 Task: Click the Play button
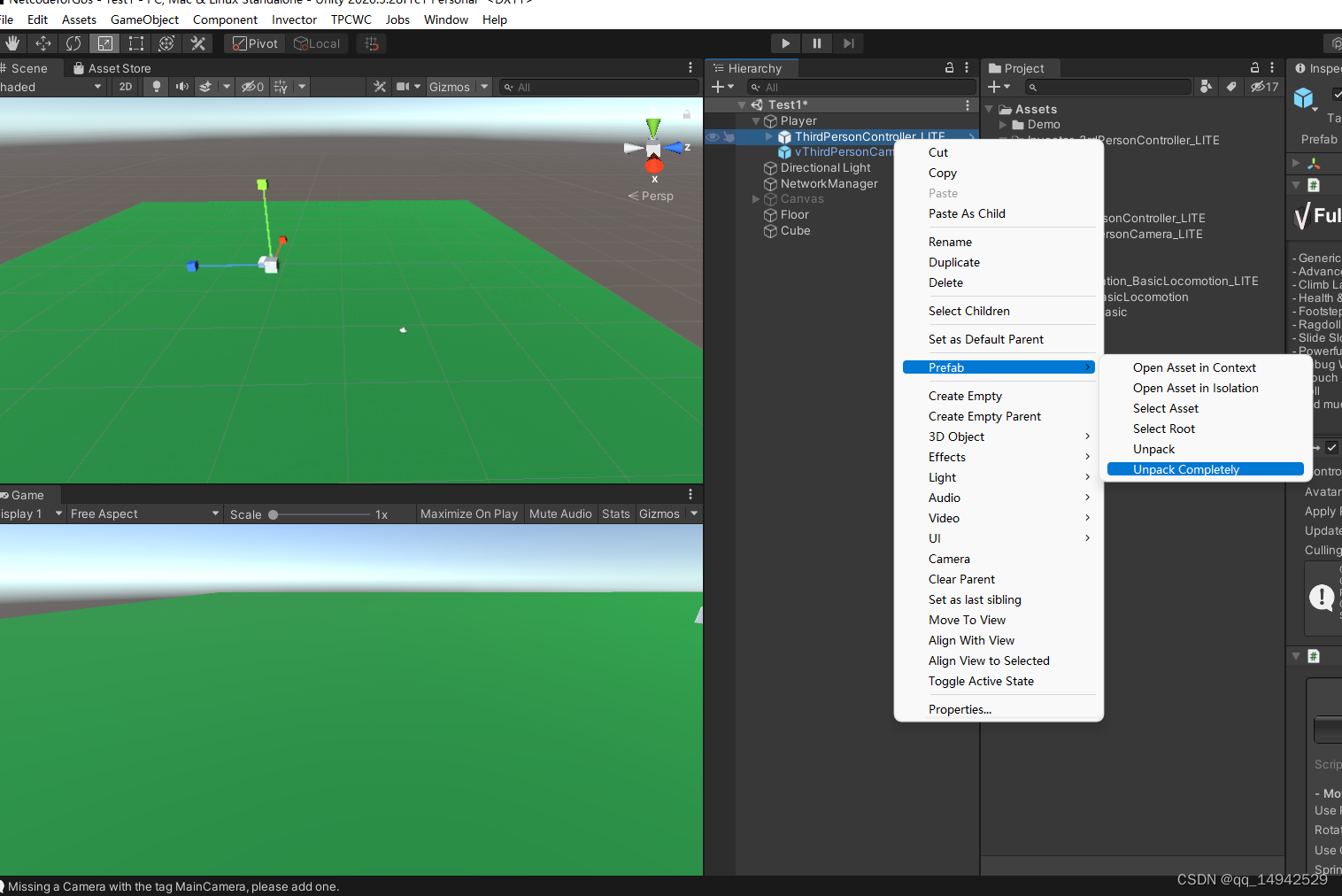pyautogui.click(x=785, y=43)
